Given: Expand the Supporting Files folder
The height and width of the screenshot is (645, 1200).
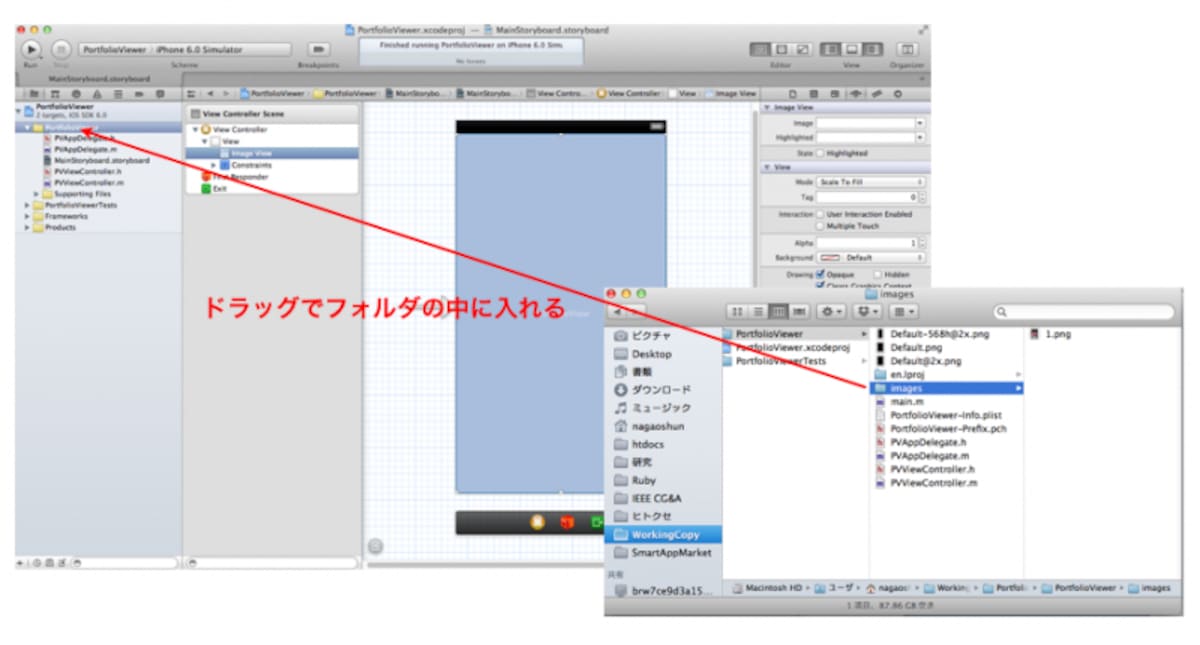Looking at the screenshot, I should [x=37, y=194].
